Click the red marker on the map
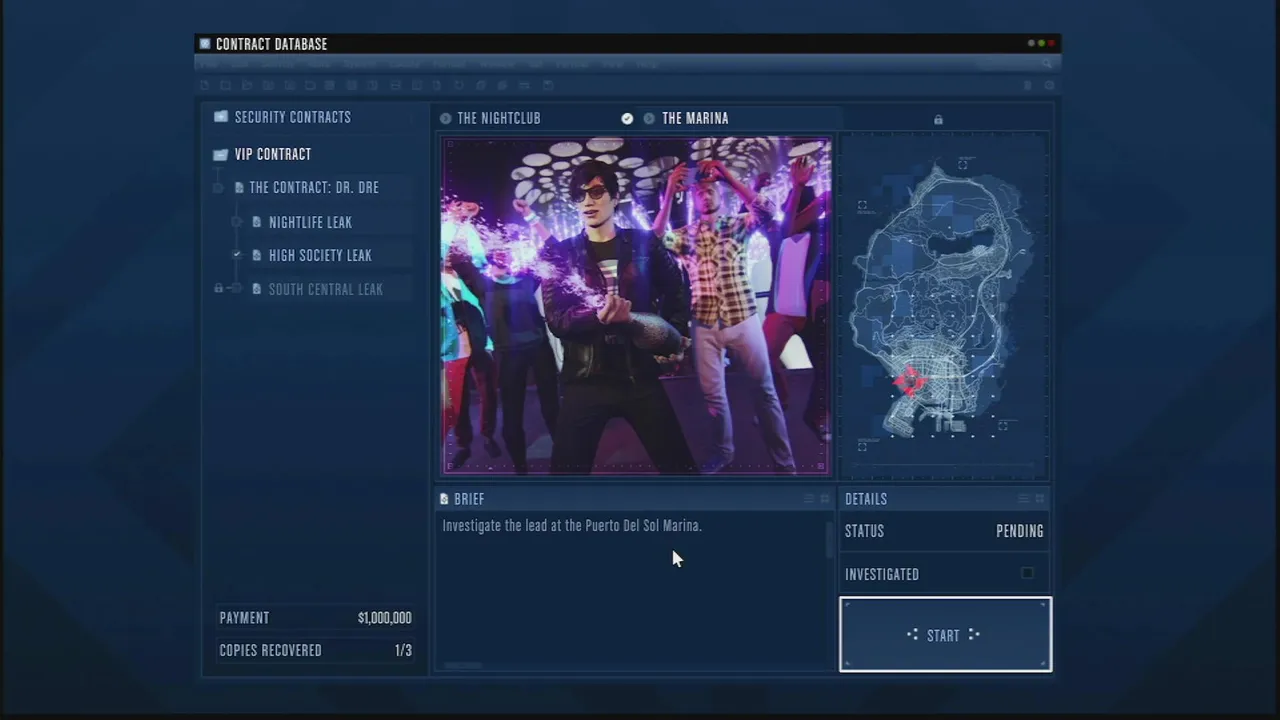The width and height of the screenshot is (1280, 720). coord(909,380)
